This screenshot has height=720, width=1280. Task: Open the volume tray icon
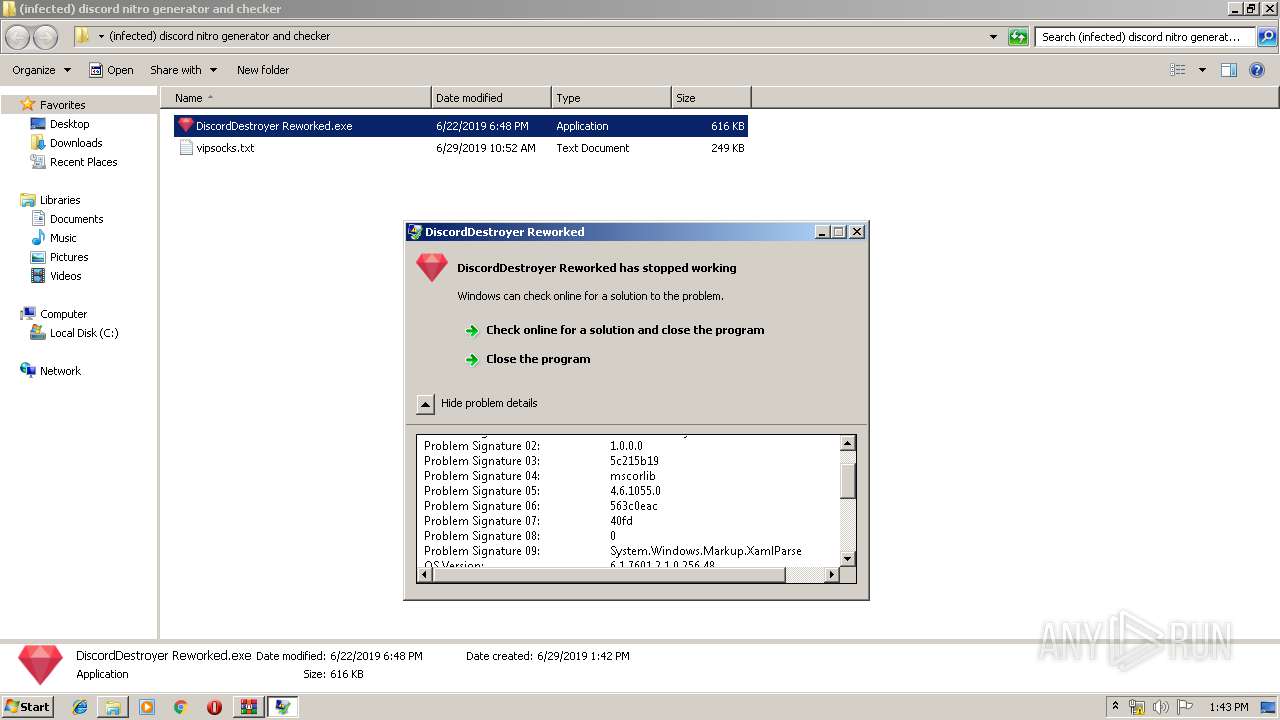point(1160,707)
